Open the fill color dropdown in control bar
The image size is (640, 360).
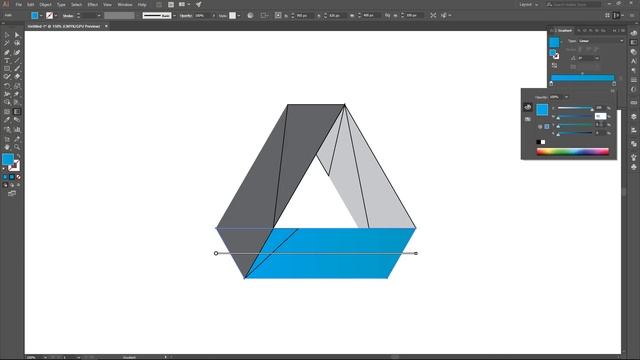[x=41, y=16]
